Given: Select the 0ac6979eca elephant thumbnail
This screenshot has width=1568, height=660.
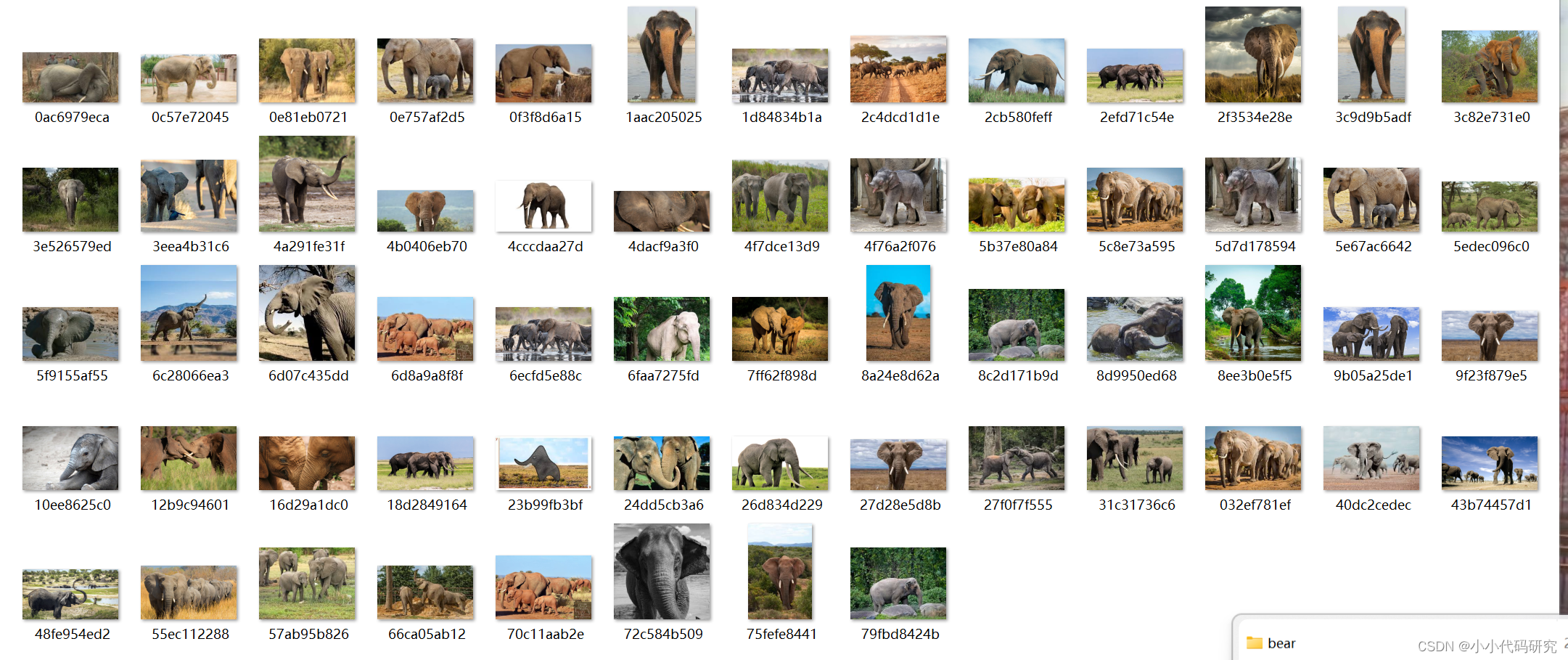Looking at the screenshot, I should click(70, 77).
